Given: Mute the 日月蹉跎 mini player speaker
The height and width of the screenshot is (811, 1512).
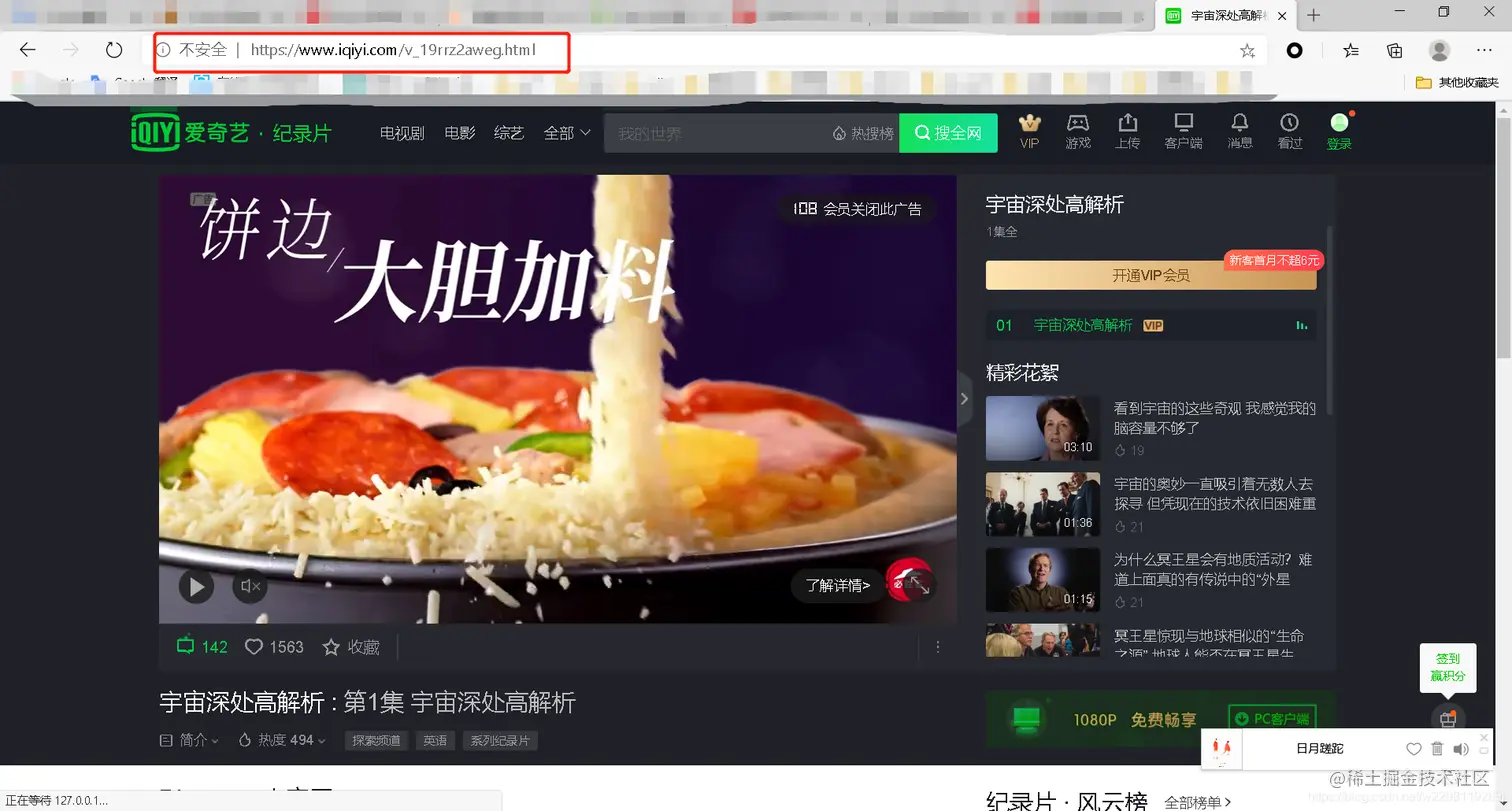Looking at the screenshot, I should click(1461, 748).
